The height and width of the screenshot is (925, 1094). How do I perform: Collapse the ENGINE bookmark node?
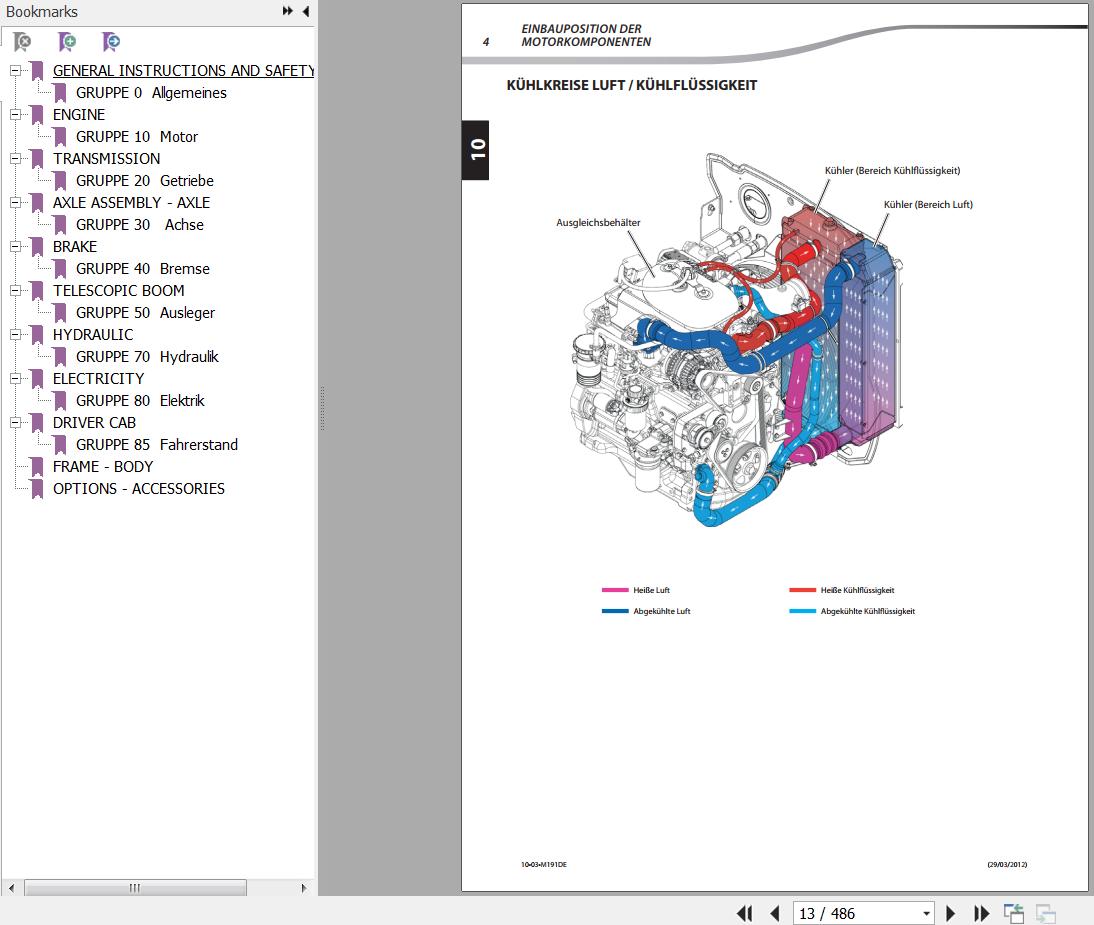[15, 115]
